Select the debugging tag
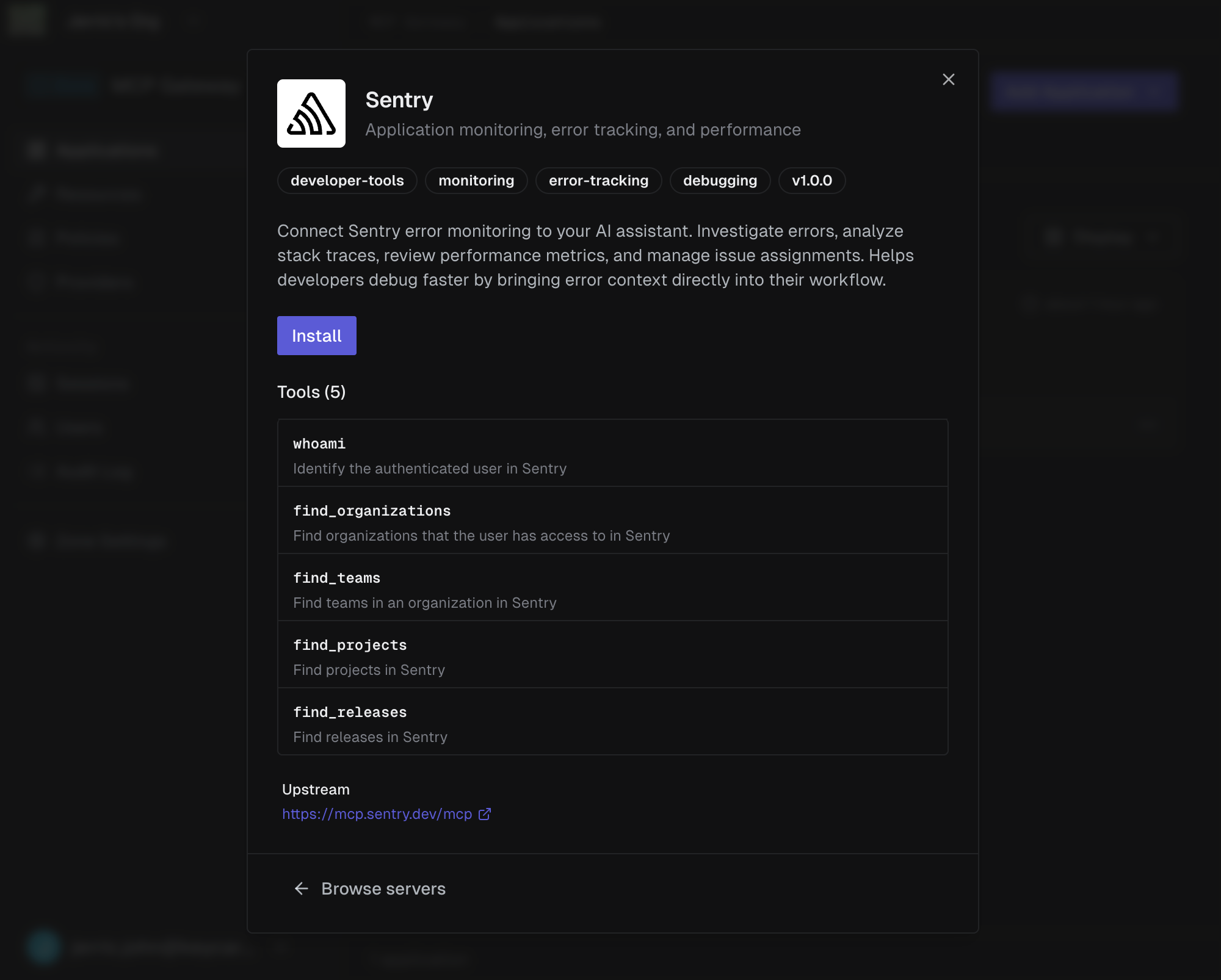 click(720, 181)
